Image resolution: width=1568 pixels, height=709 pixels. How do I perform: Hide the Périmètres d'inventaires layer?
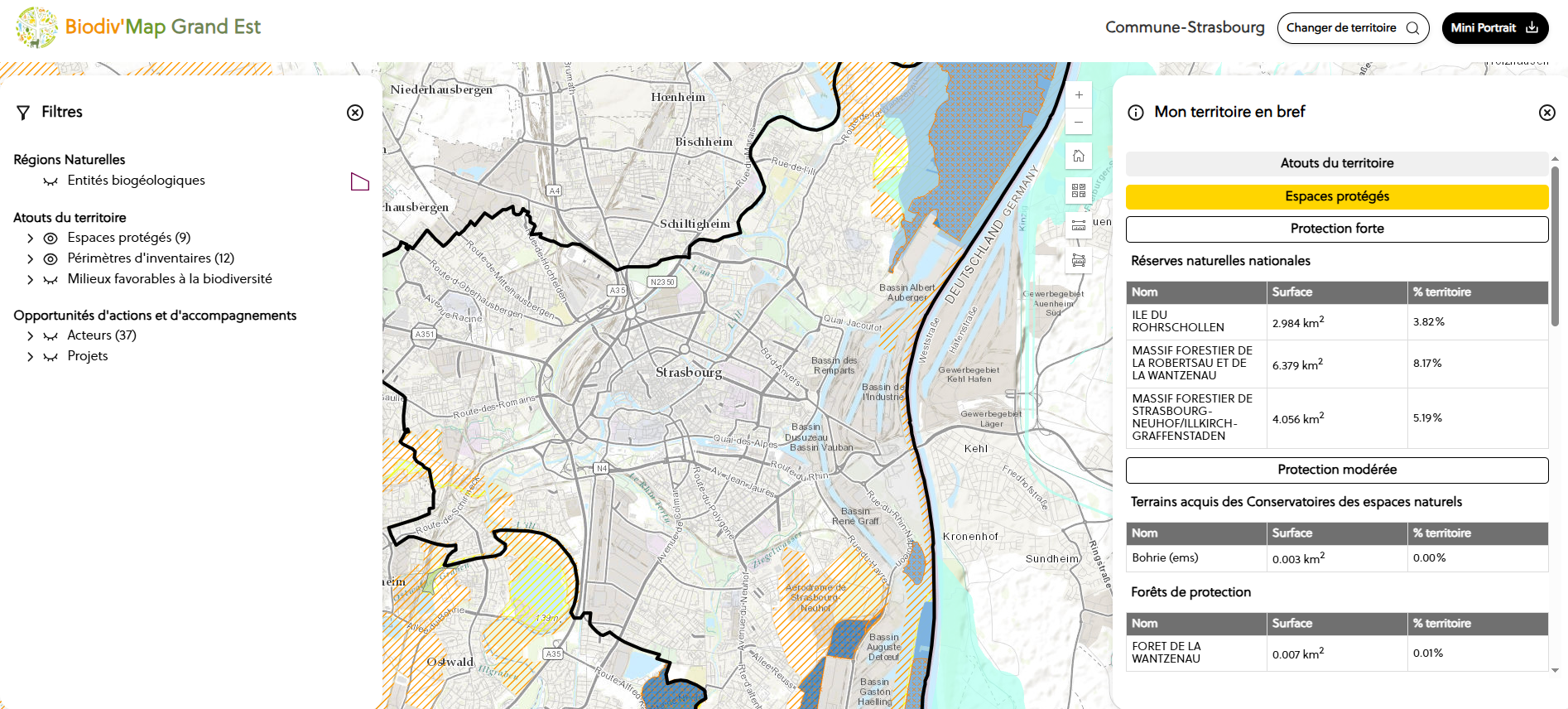tap(51, 259)
